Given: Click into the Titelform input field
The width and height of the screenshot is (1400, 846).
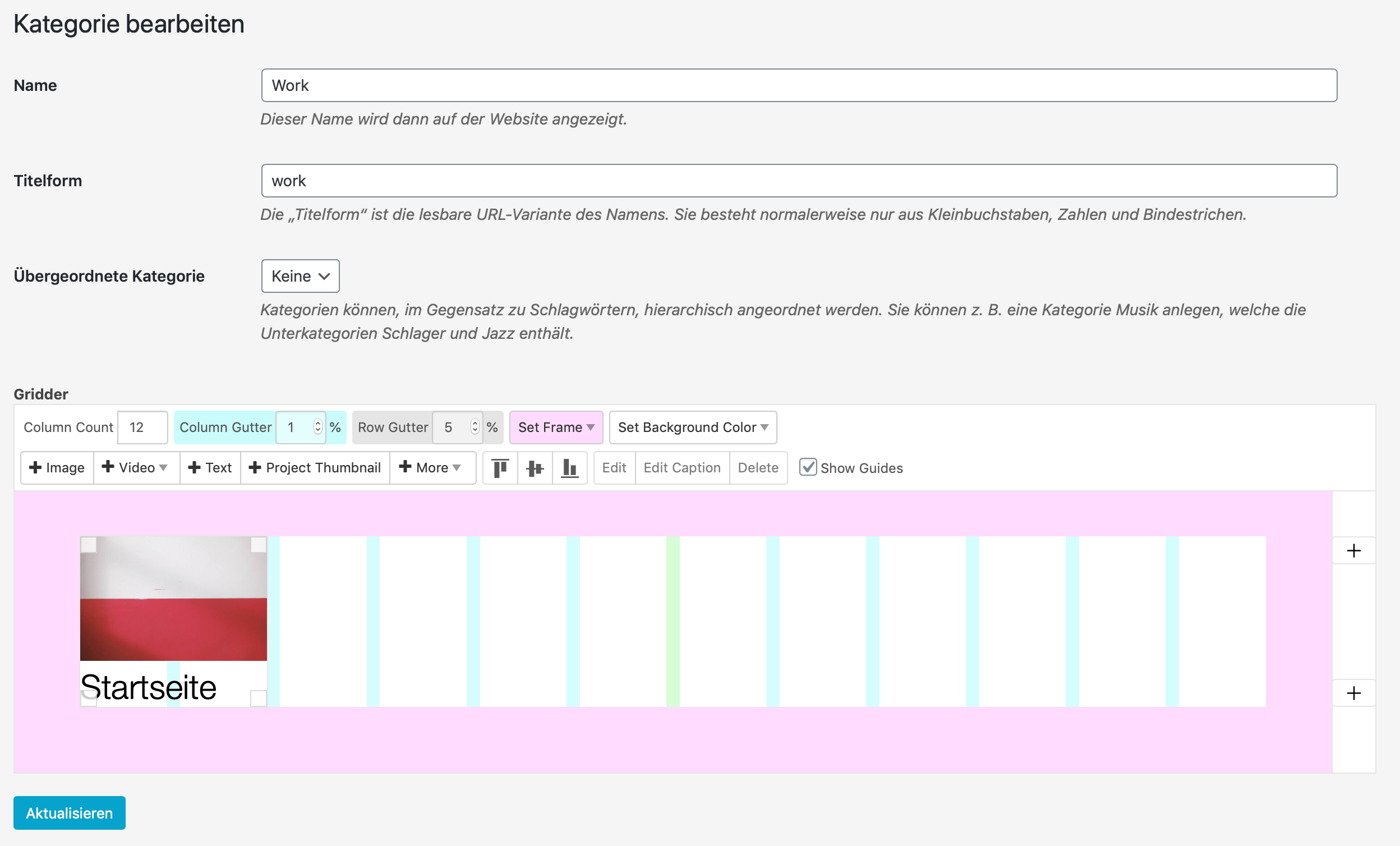Looking at the screenshot, I should point(798,181).
